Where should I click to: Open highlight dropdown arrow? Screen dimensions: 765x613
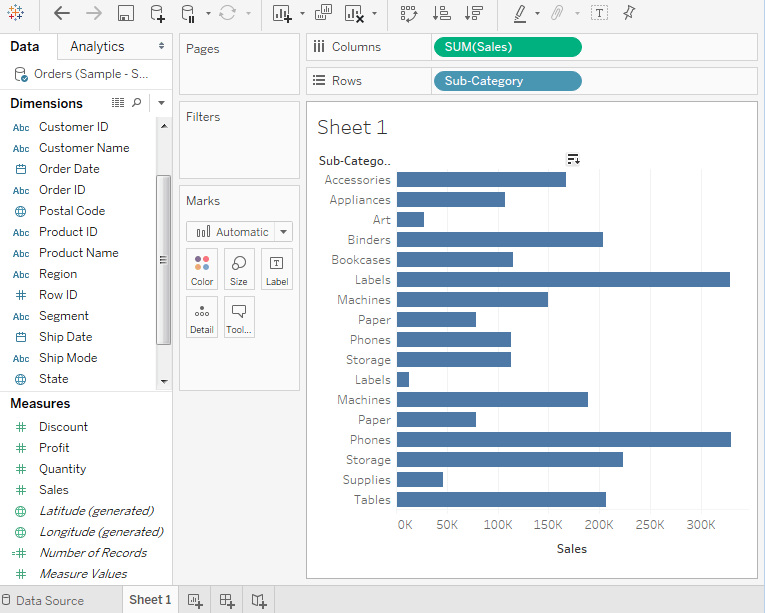click(537, 14)
